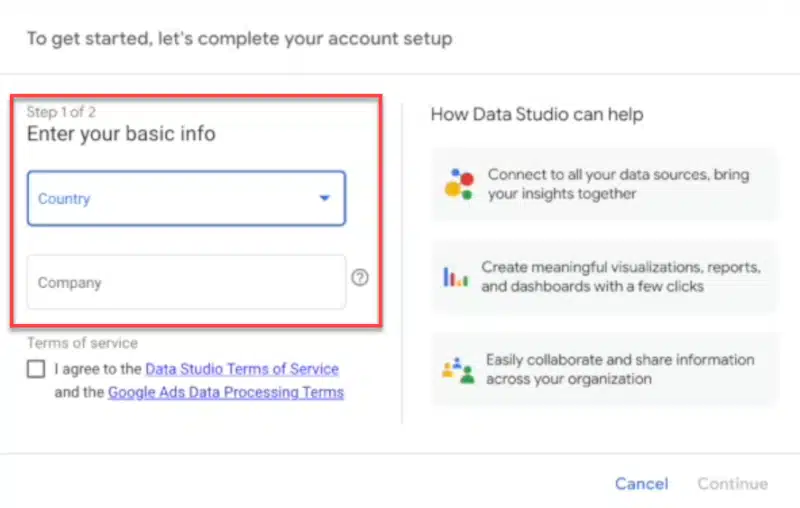Click the bar chart visualizations icon
The image size is (800, 508).
(x=455, y=277)
